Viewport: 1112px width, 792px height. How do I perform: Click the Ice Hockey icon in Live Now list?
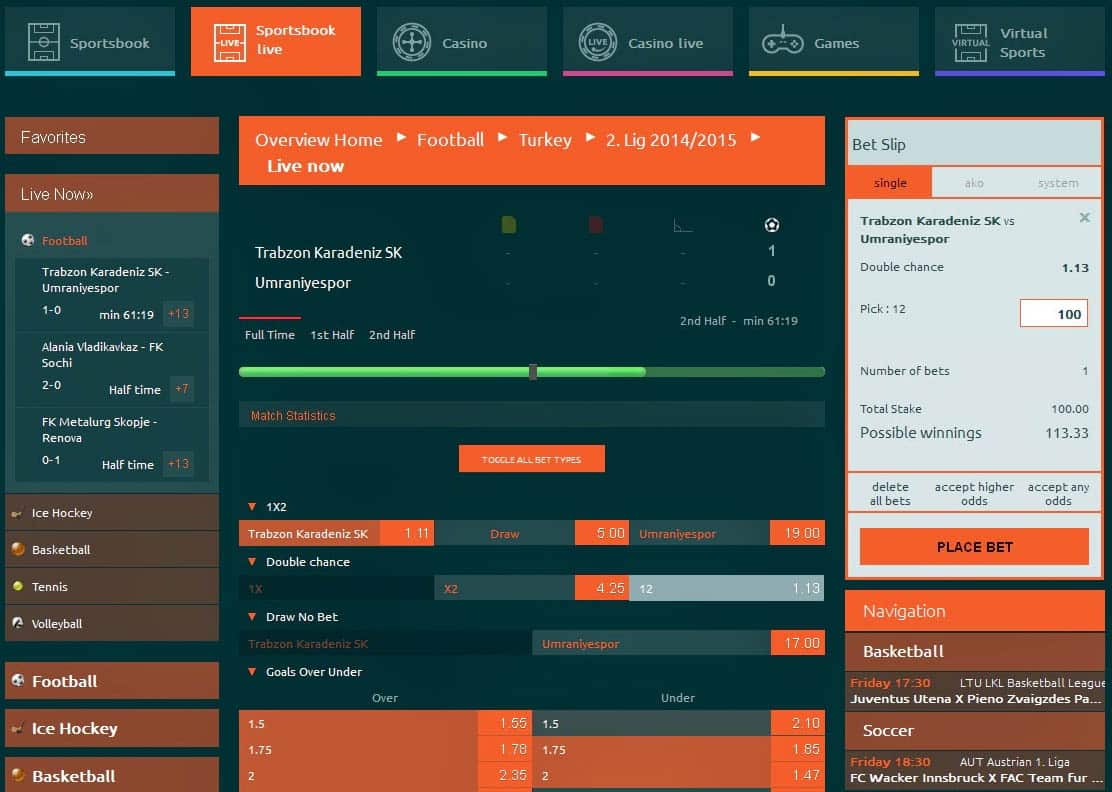16,513
